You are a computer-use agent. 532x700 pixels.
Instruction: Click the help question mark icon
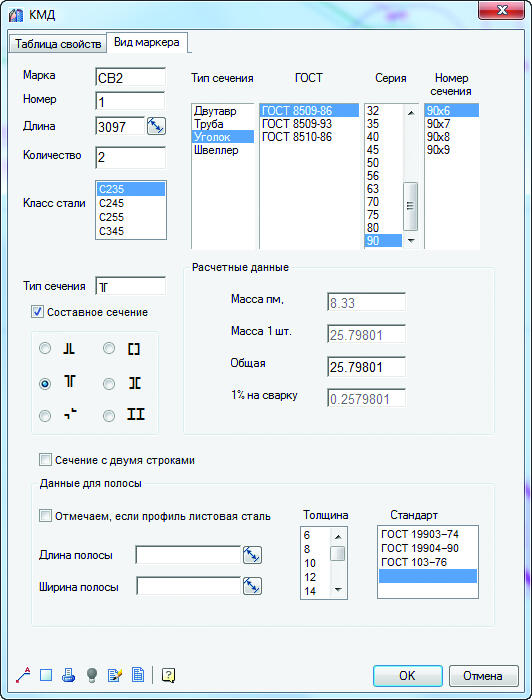point(168,675)
